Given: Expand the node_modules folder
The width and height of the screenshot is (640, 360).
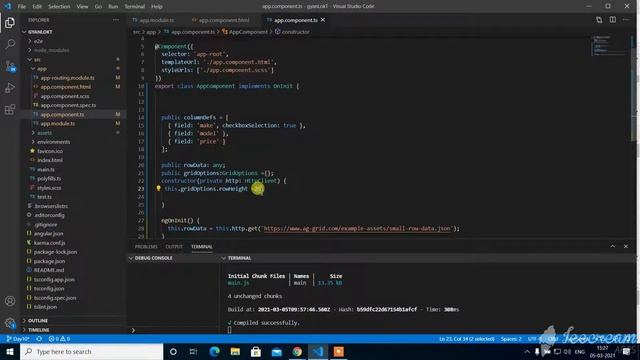Looking at the screenshot, I should pyautogui.click(x=51, y=50).
